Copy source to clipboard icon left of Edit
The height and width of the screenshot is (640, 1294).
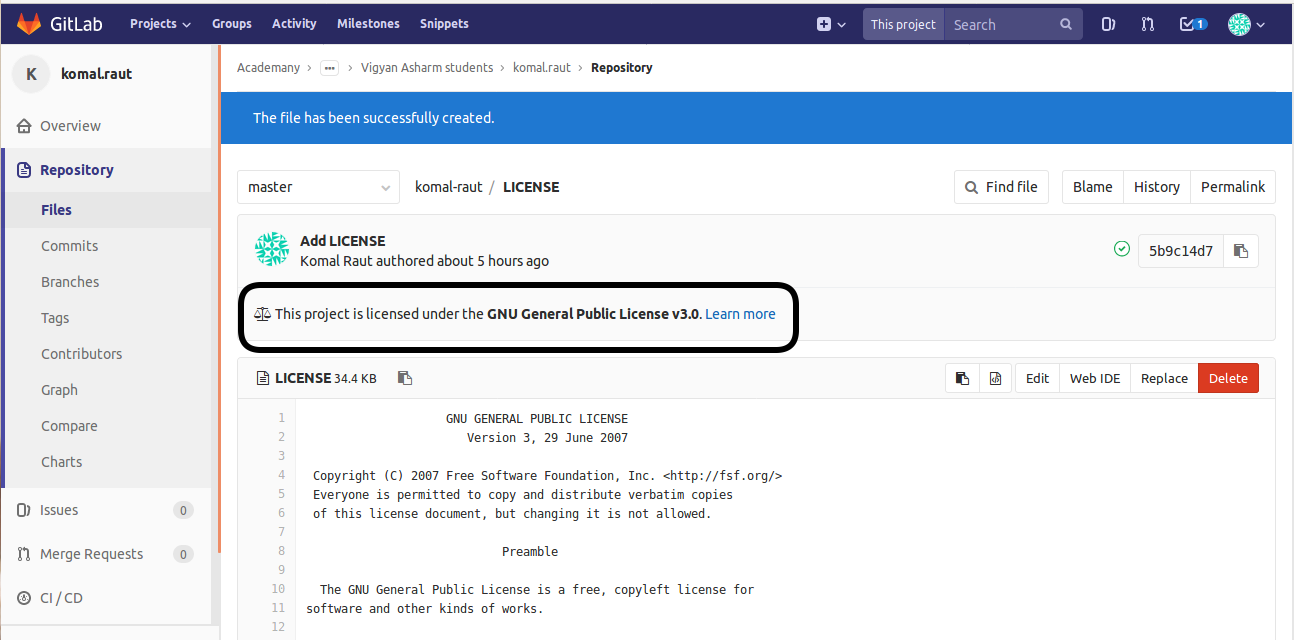coord(962,378)
